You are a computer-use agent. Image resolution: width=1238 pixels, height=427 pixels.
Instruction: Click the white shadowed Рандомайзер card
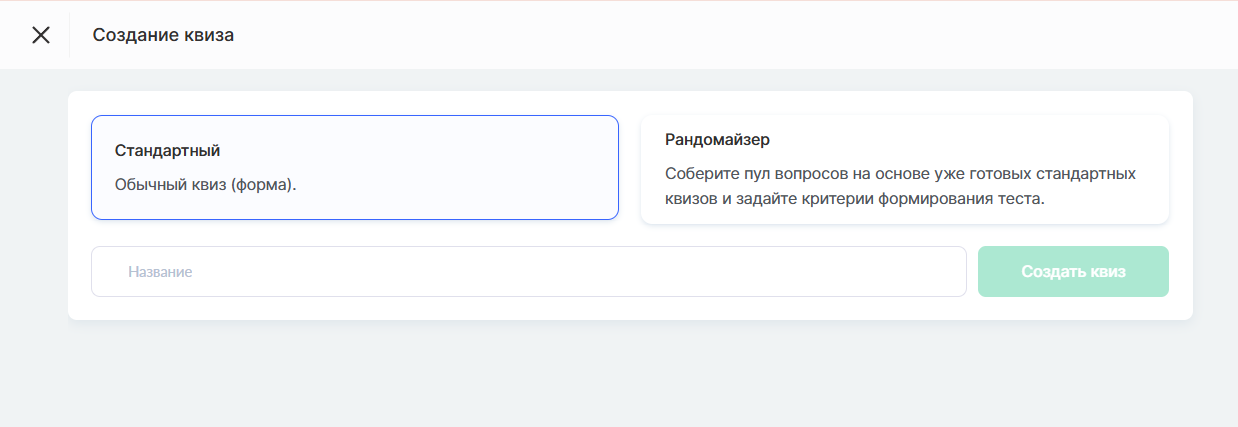904,169
